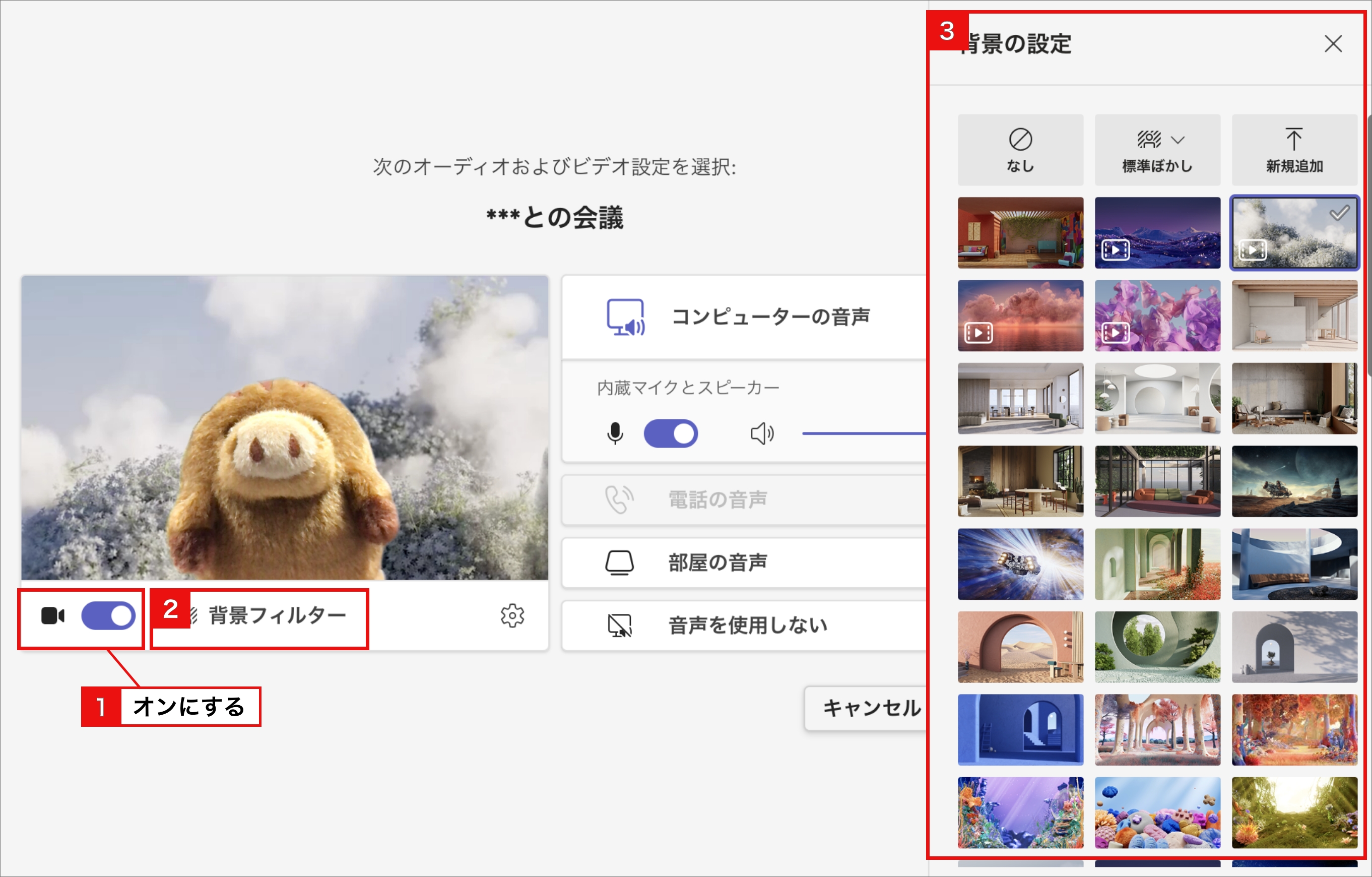Click the なし prohibited circle icon
The height and width of the screenshot is (877, 1372).
pos(1020,139)
